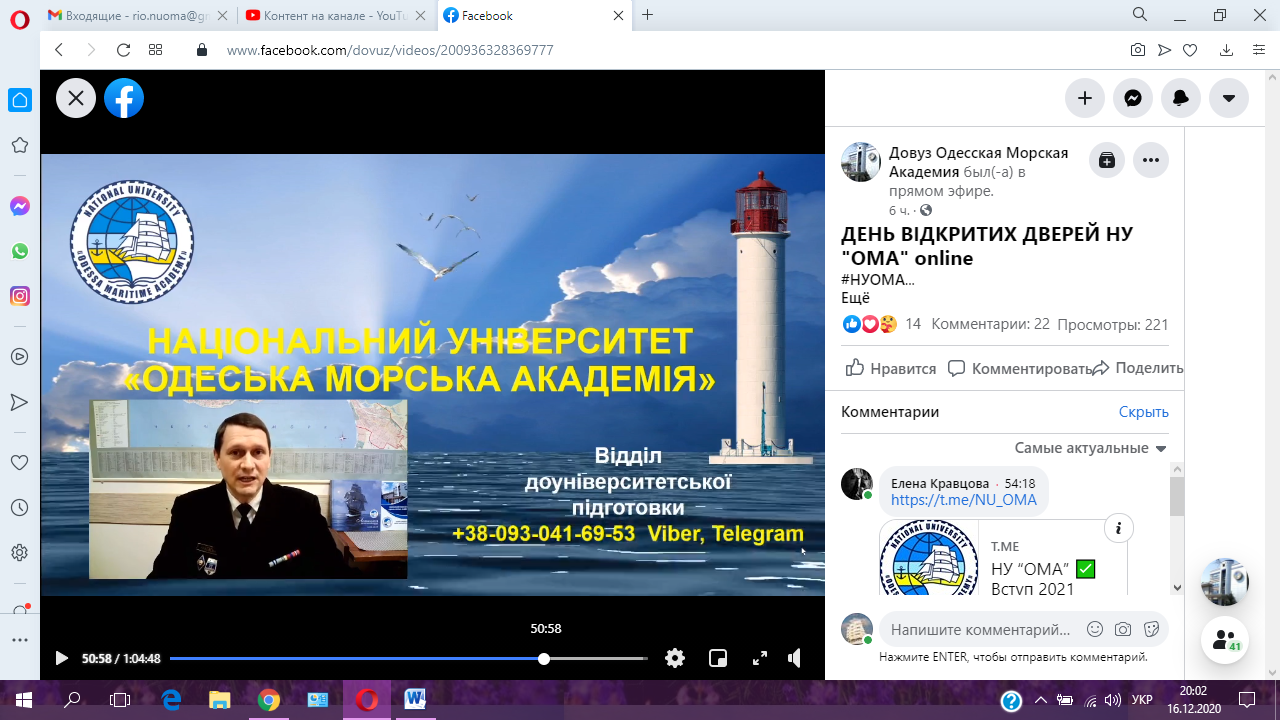Open the Opera sidebar home workspace

(20, 100)
